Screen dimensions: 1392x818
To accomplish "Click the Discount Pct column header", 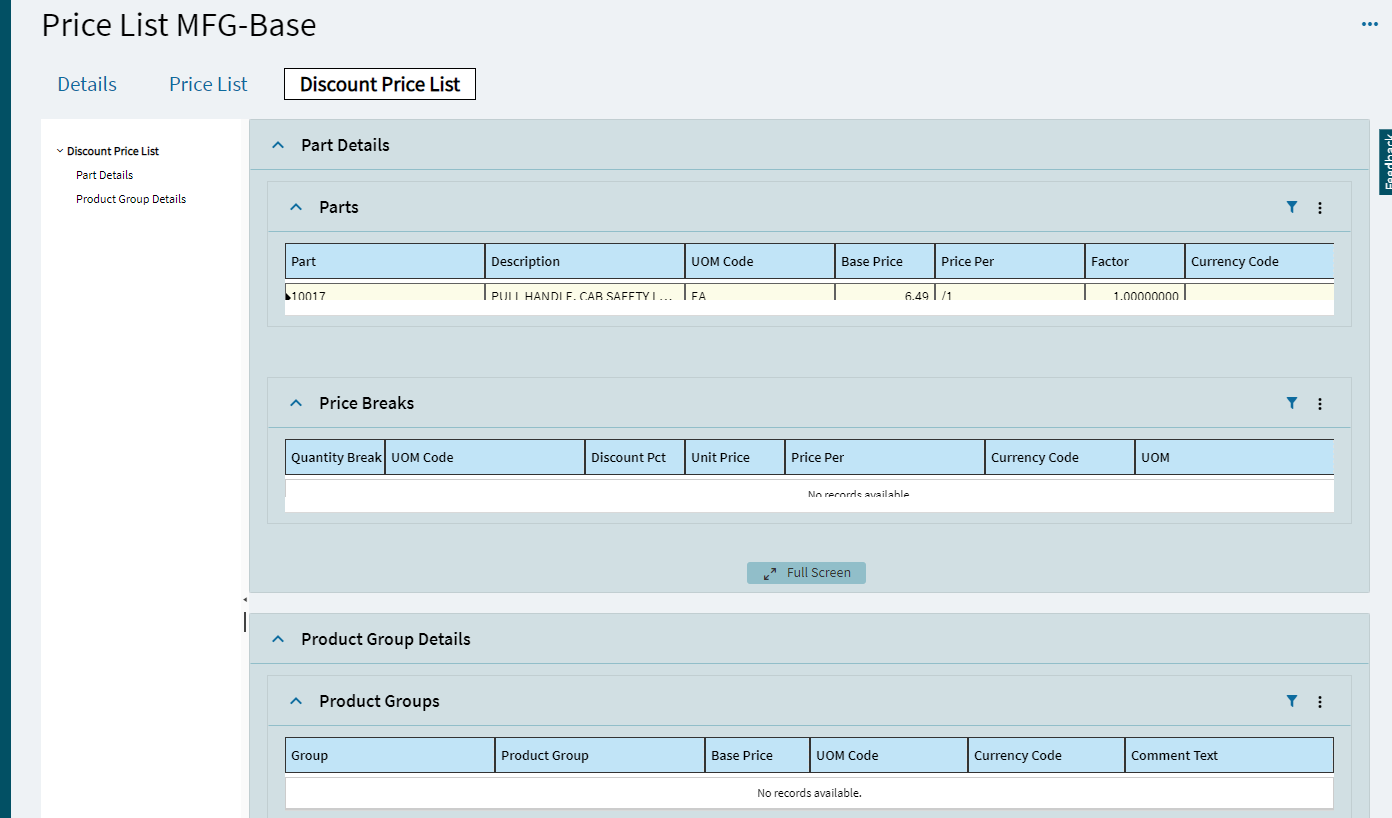I will 635,457.
